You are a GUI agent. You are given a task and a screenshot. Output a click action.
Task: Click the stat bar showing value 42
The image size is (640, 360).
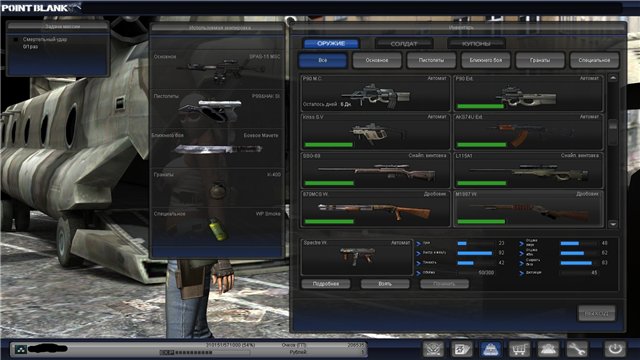point(475,263)
